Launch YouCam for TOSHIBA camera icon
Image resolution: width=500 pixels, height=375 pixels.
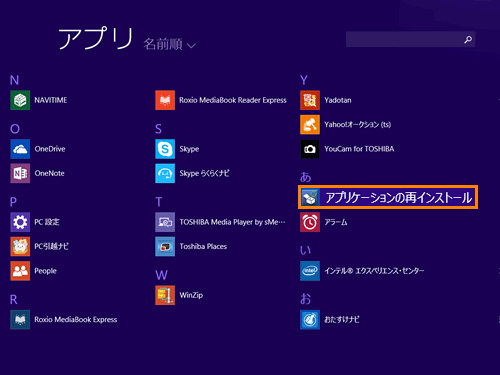tap(310, 149)
